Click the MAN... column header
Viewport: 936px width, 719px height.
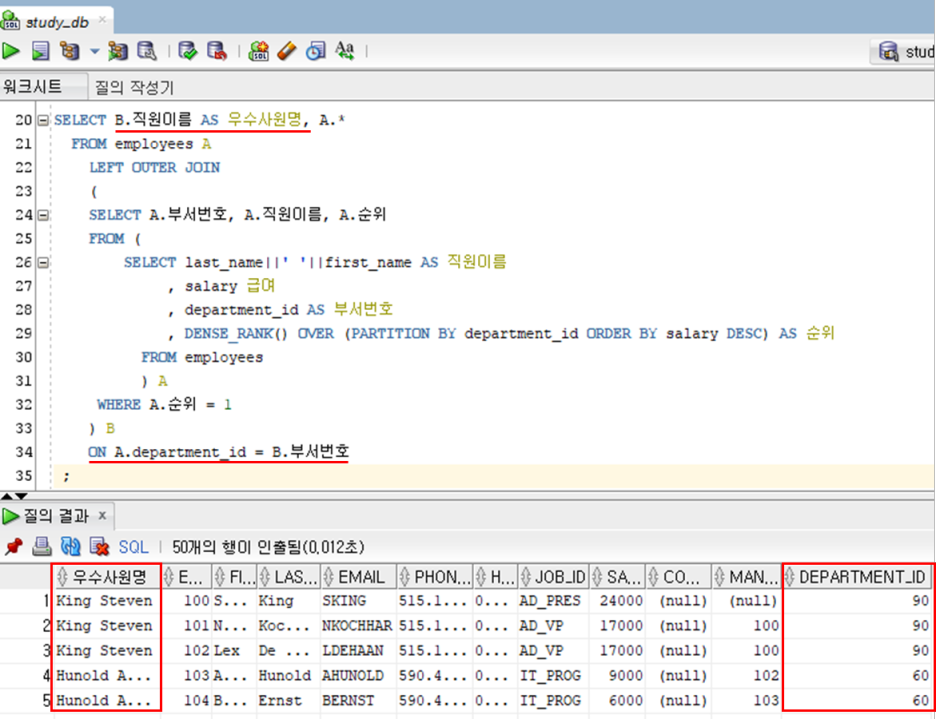746,577
